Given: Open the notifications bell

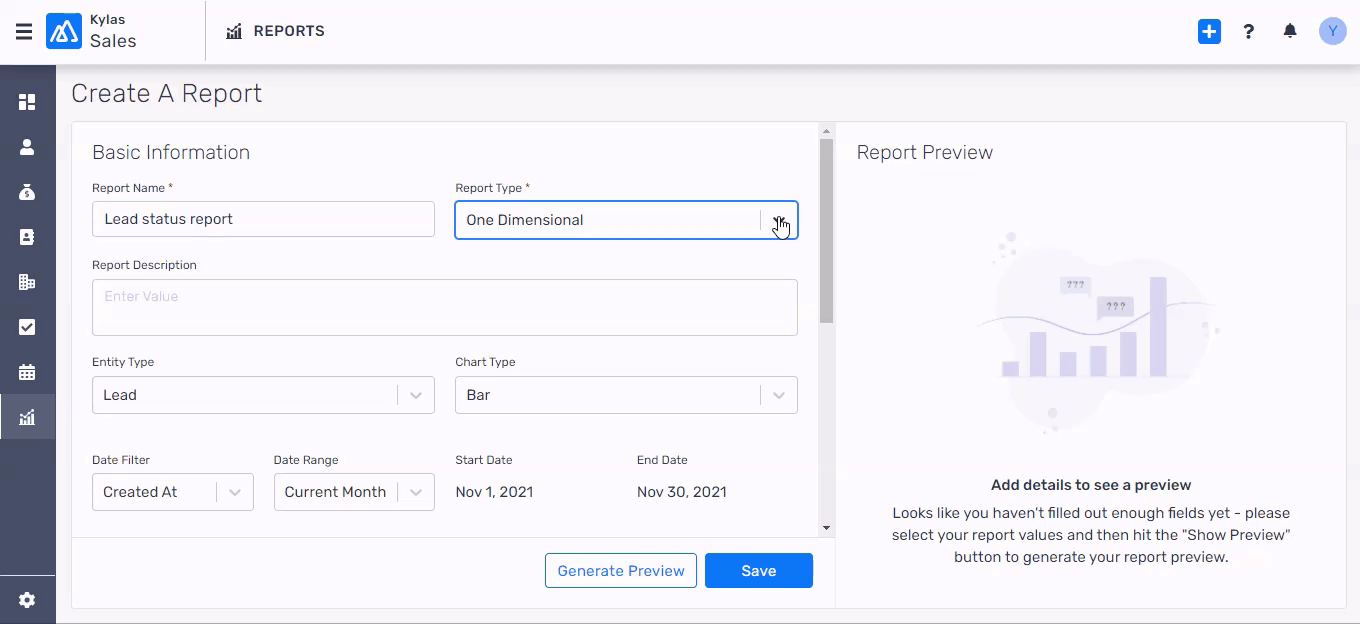Looking at the screenshot, I should pos(1290,32).
